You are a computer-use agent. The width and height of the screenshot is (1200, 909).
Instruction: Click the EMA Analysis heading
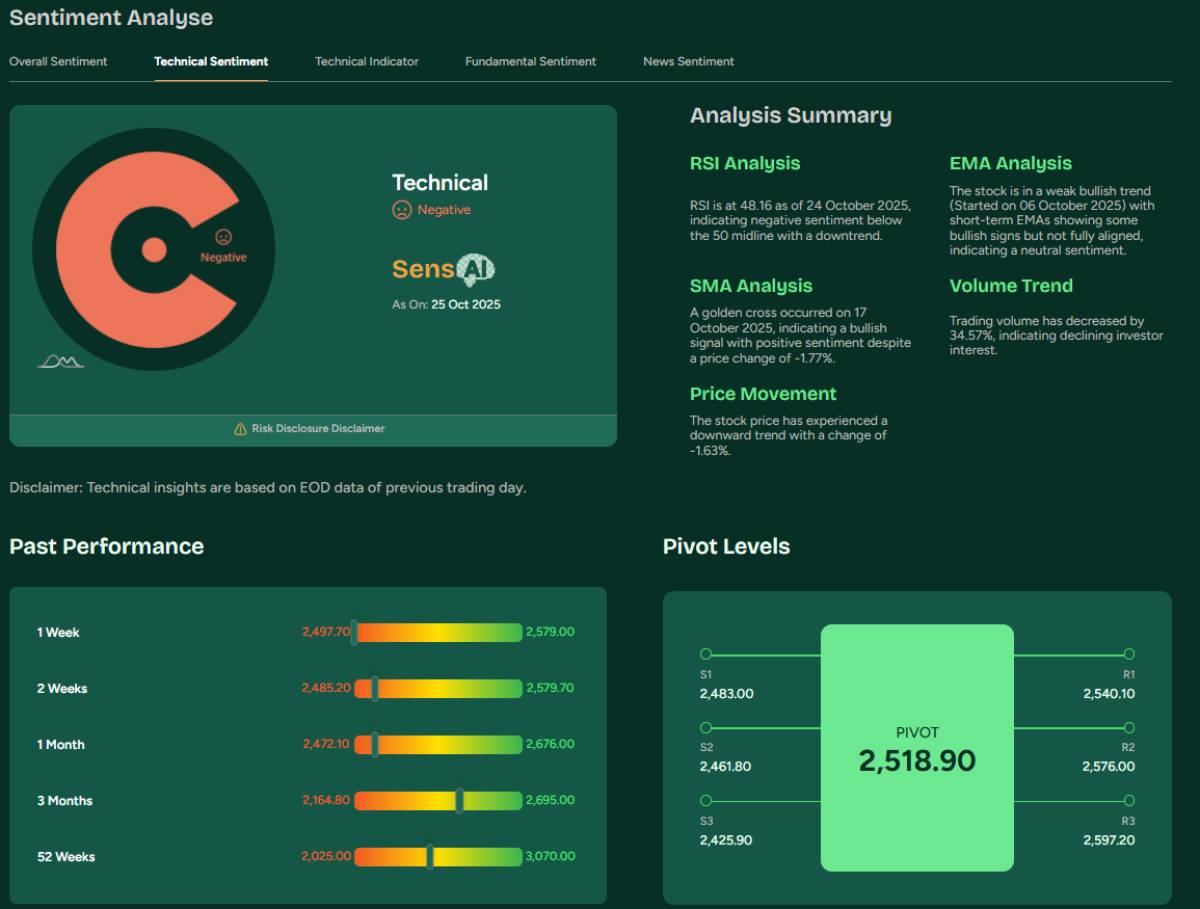[x=1010, y=163]
